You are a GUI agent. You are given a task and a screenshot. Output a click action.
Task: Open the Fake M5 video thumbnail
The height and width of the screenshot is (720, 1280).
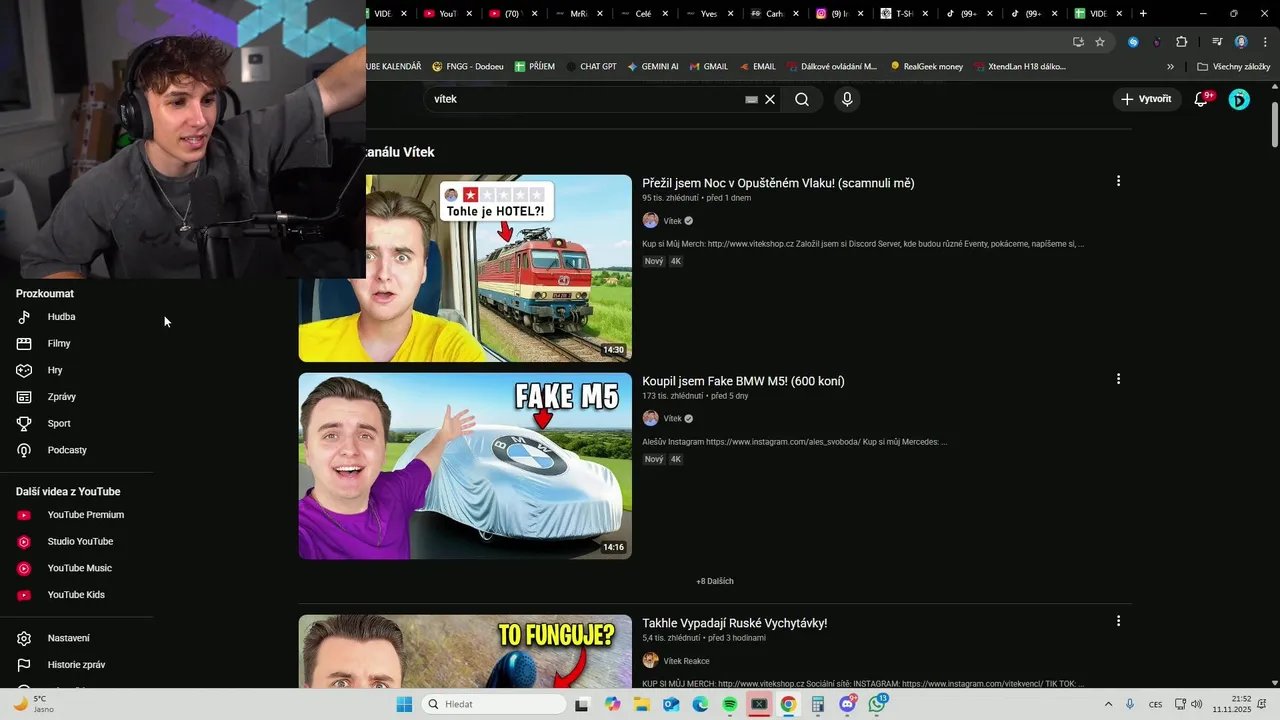click(x=465, y=466)
